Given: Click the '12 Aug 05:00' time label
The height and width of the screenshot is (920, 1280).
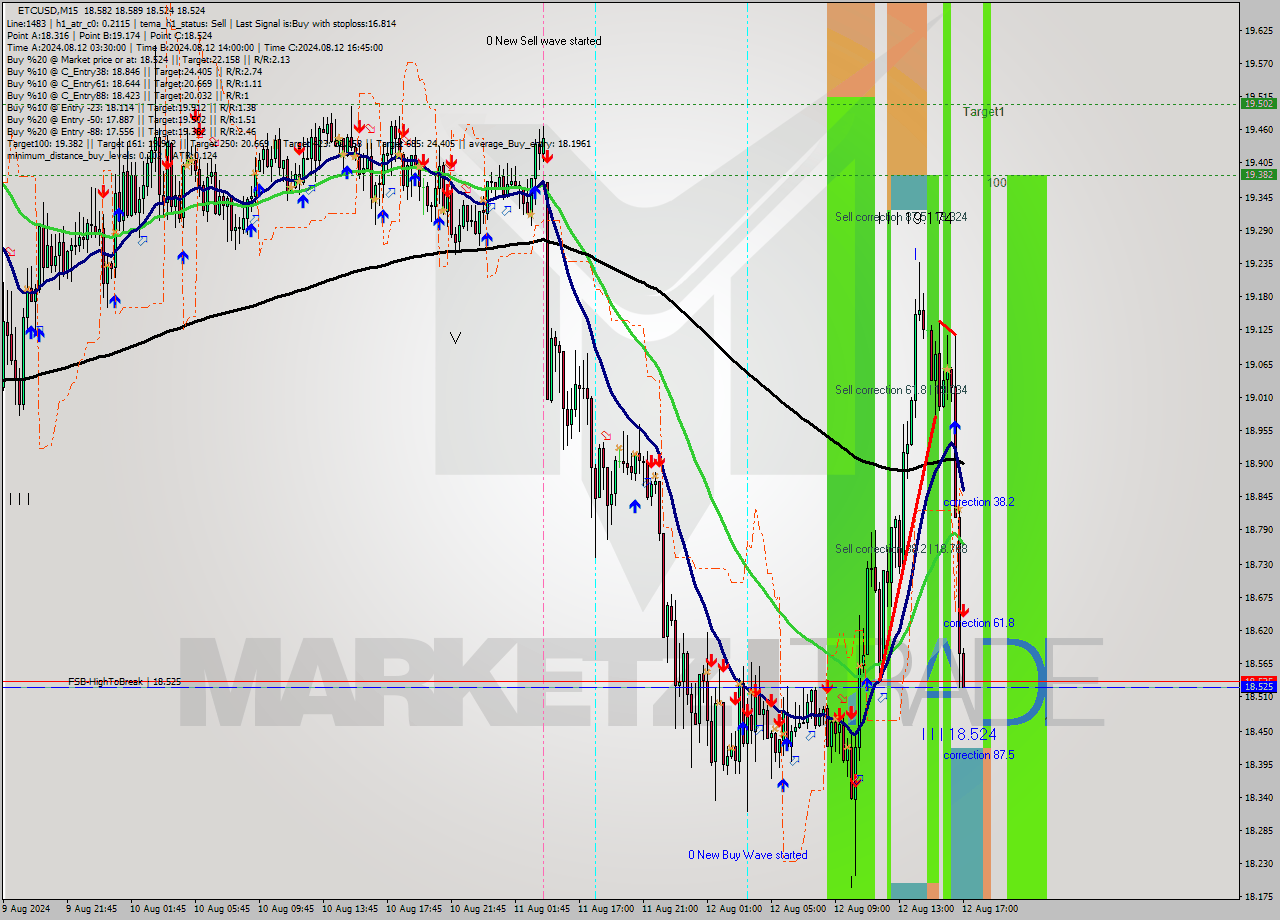Looking at the screenshot, I should [798, 909].
